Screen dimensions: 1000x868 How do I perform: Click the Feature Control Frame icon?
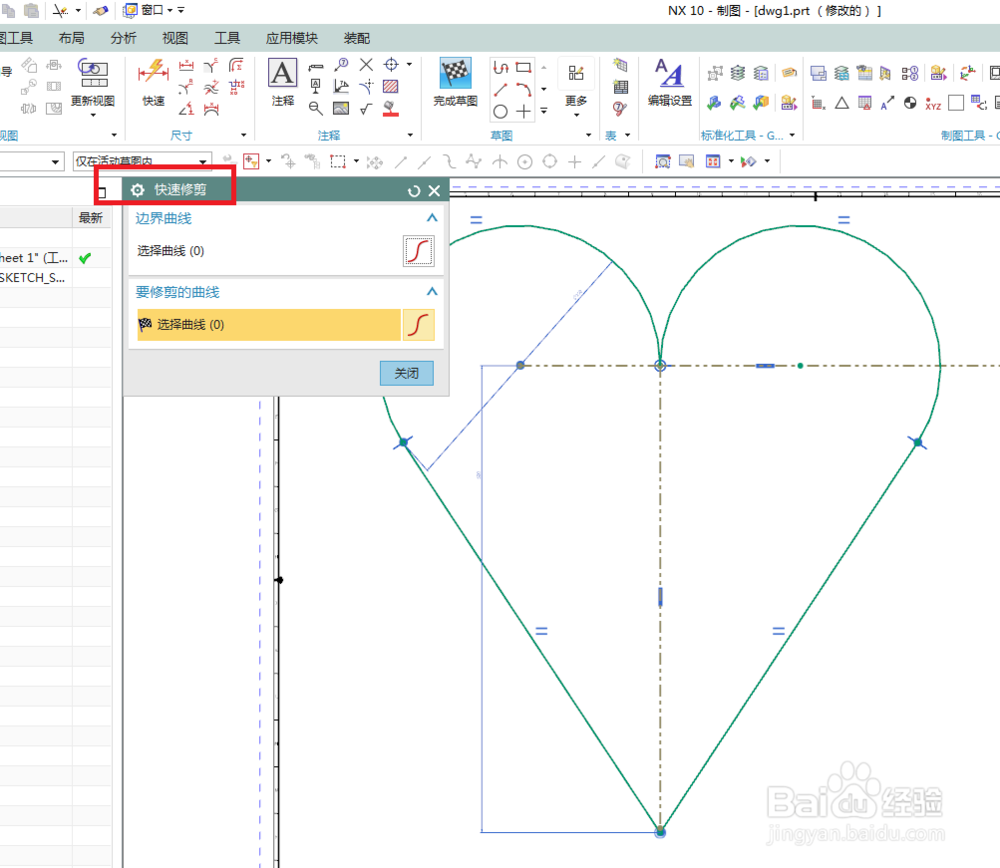tap(316, 67)
